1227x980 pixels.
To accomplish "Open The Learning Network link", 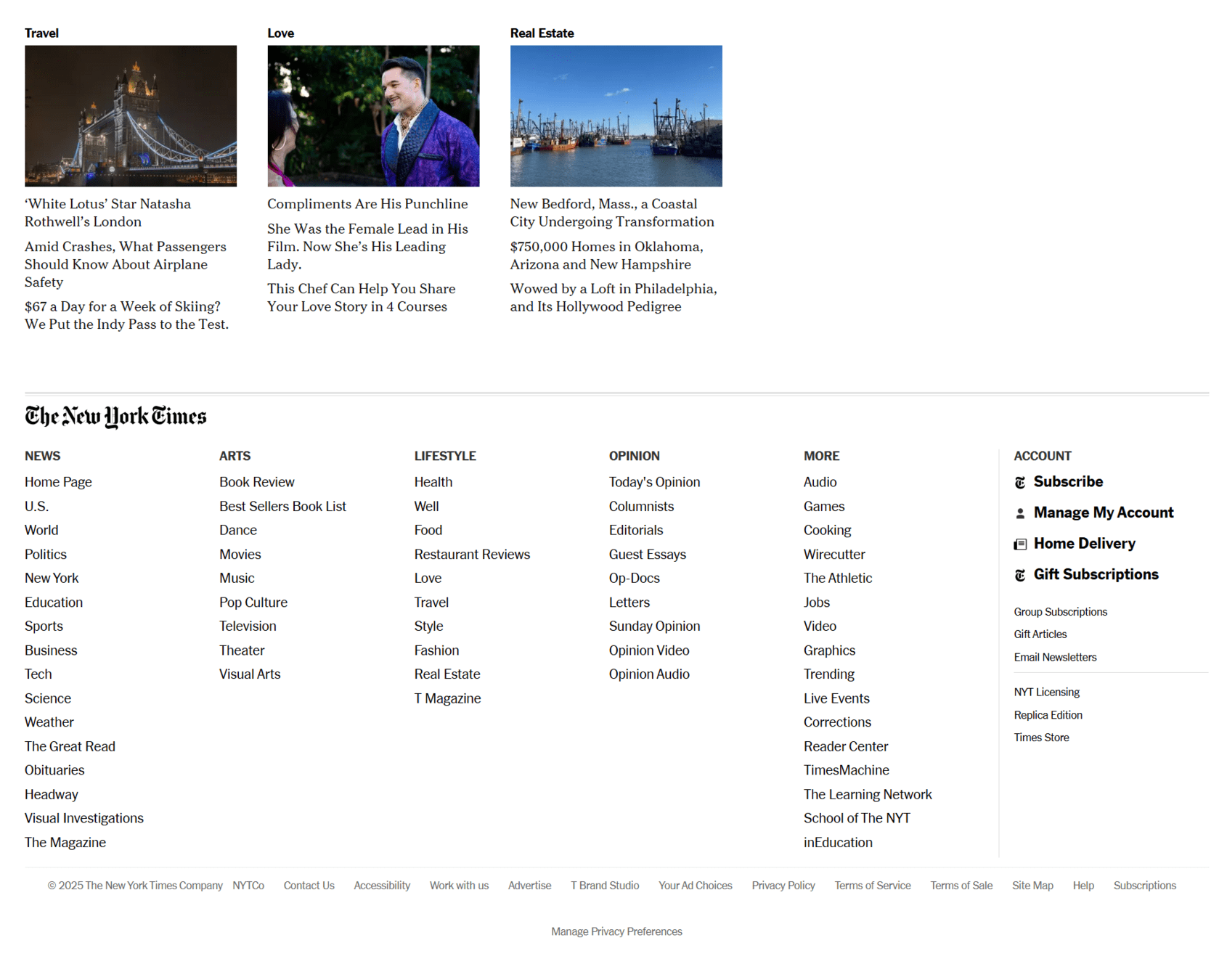I will tap(868, 794).
